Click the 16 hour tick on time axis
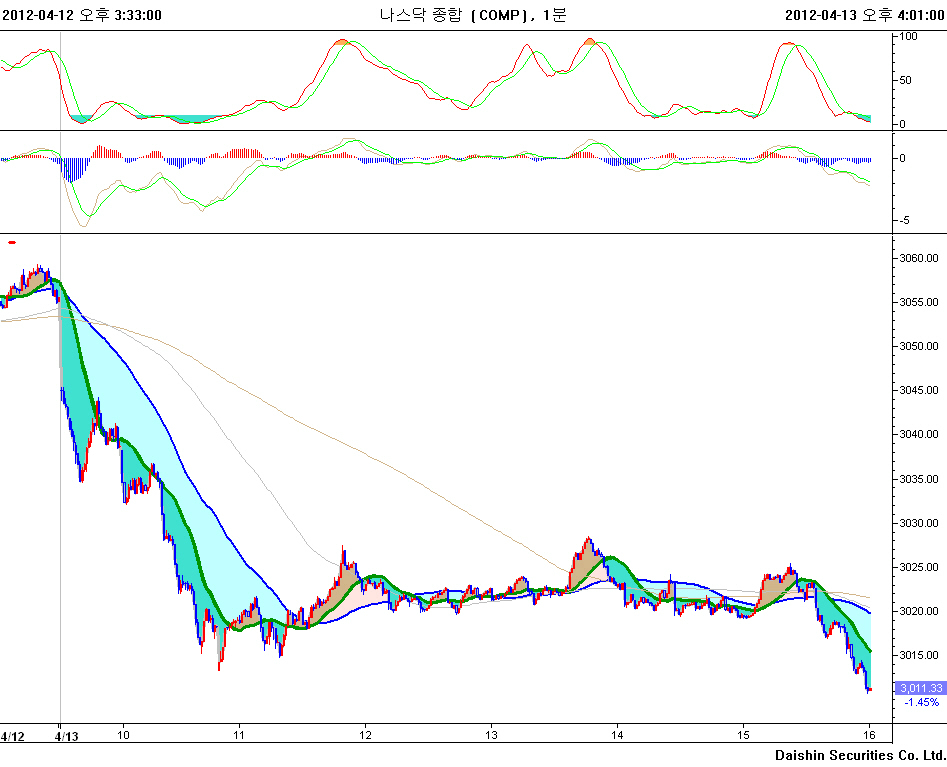 (870, 735)
